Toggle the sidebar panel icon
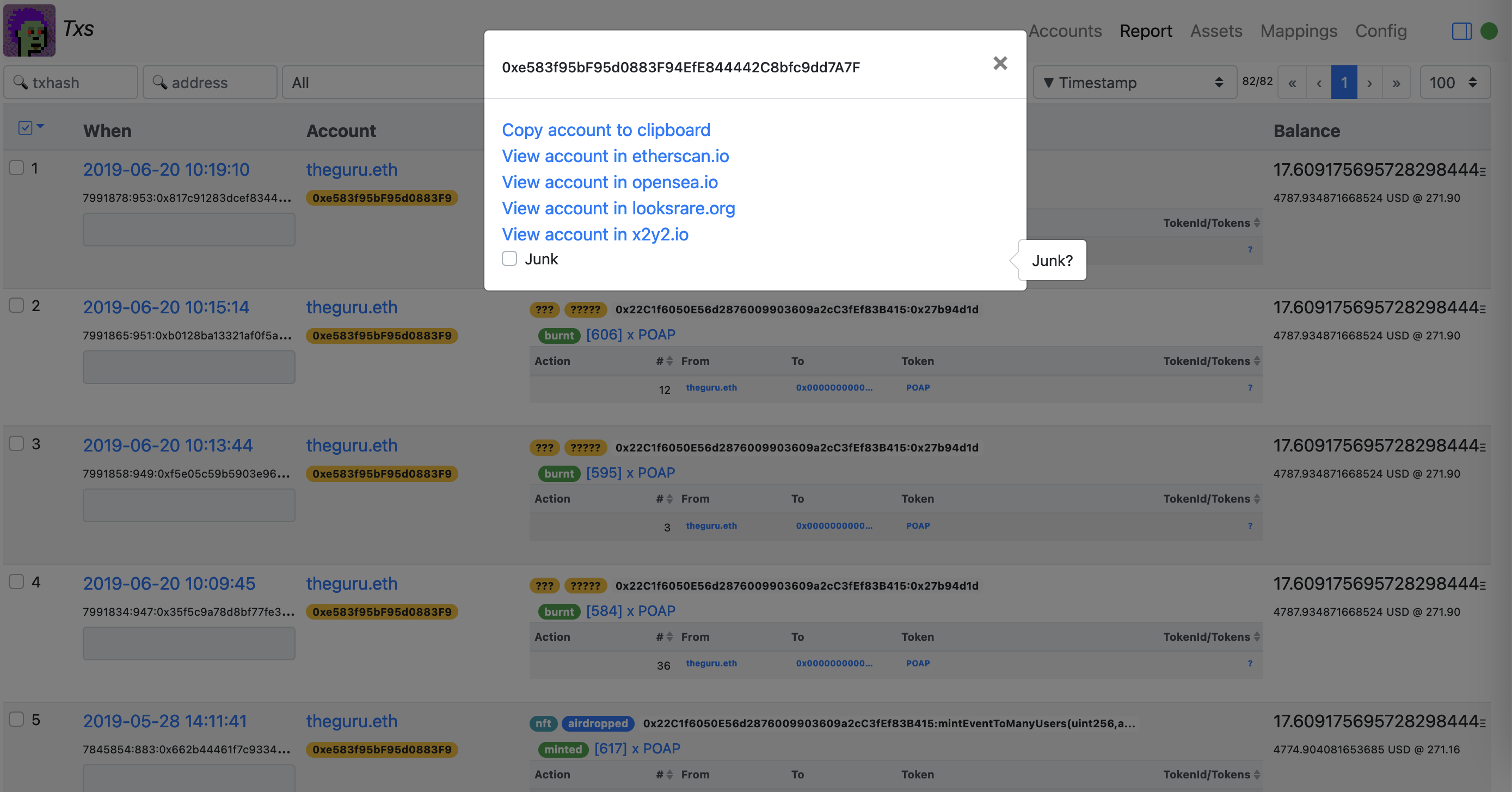This screenshot has height=792, width=1512. click(x=1461, y=31)
